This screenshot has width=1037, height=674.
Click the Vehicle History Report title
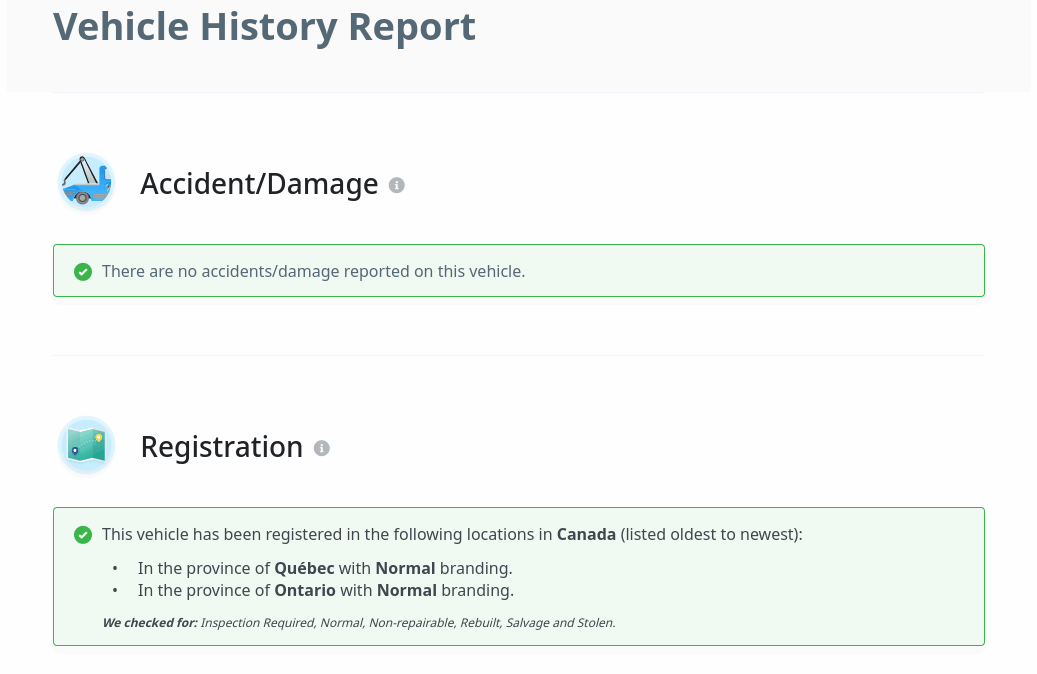[264, 26]
